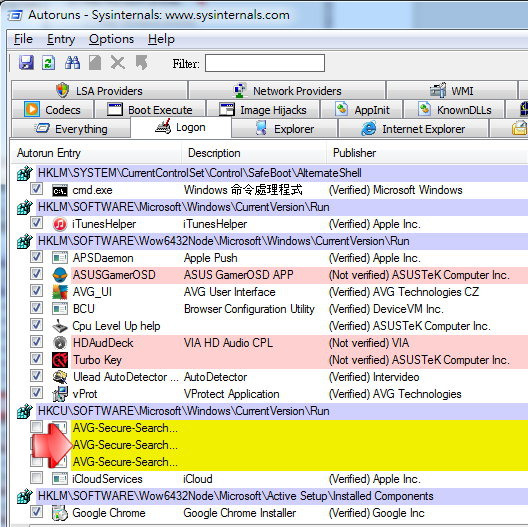Viewport: 528px width, 527px height.
Task: Switch to the Everything tab
Action: [x=71, y=128]
